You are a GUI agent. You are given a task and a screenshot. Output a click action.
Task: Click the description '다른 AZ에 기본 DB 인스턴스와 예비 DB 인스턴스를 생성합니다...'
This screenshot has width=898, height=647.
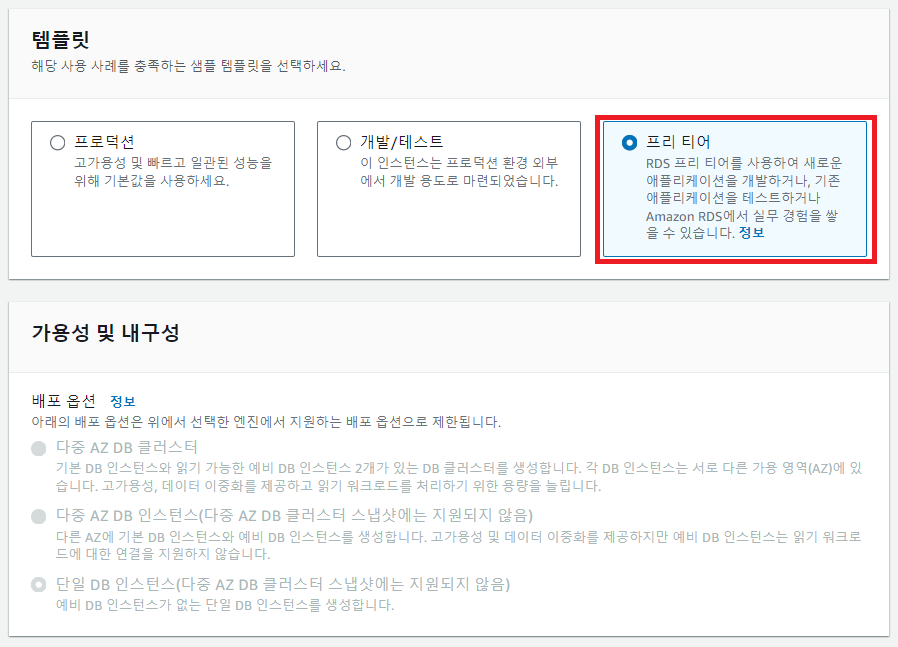459,546
